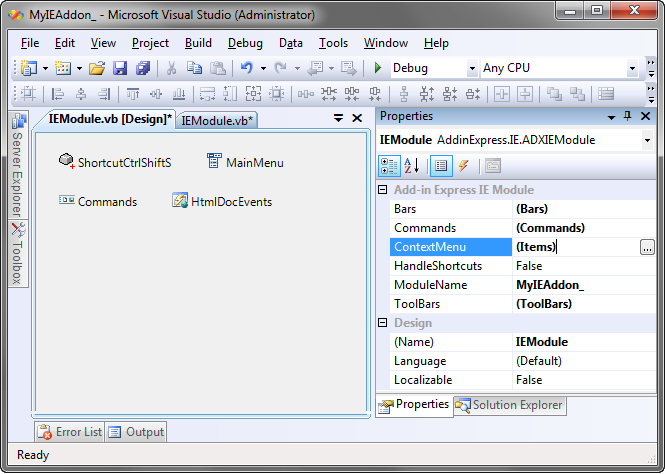Screen dimensions: 665x474
Task: Click the Save All icon
Action: tap(143, 68)
